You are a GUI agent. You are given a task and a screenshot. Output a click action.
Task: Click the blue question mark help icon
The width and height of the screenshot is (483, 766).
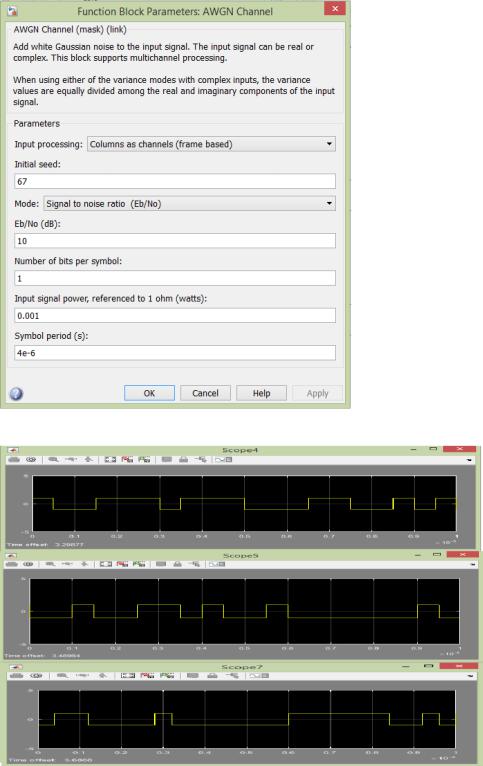coord(16,394)
